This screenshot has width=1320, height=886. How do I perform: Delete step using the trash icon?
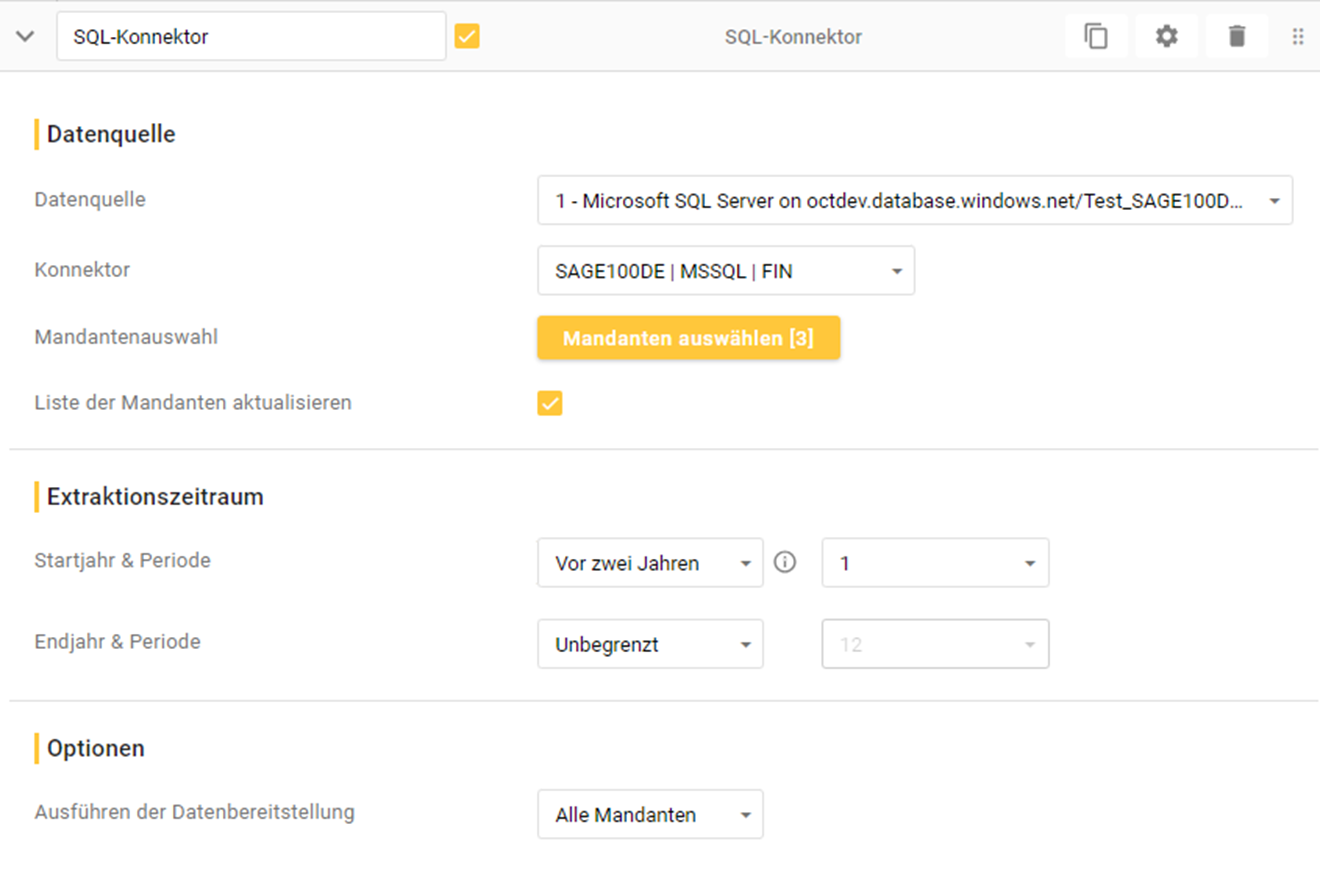[x=1237, y=37]
